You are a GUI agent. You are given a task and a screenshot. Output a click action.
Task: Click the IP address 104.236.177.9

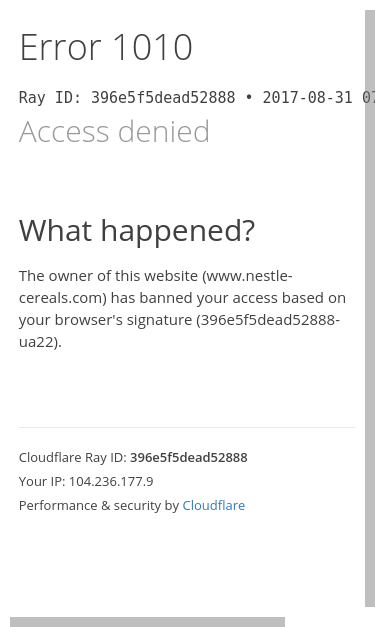point(111,481)
